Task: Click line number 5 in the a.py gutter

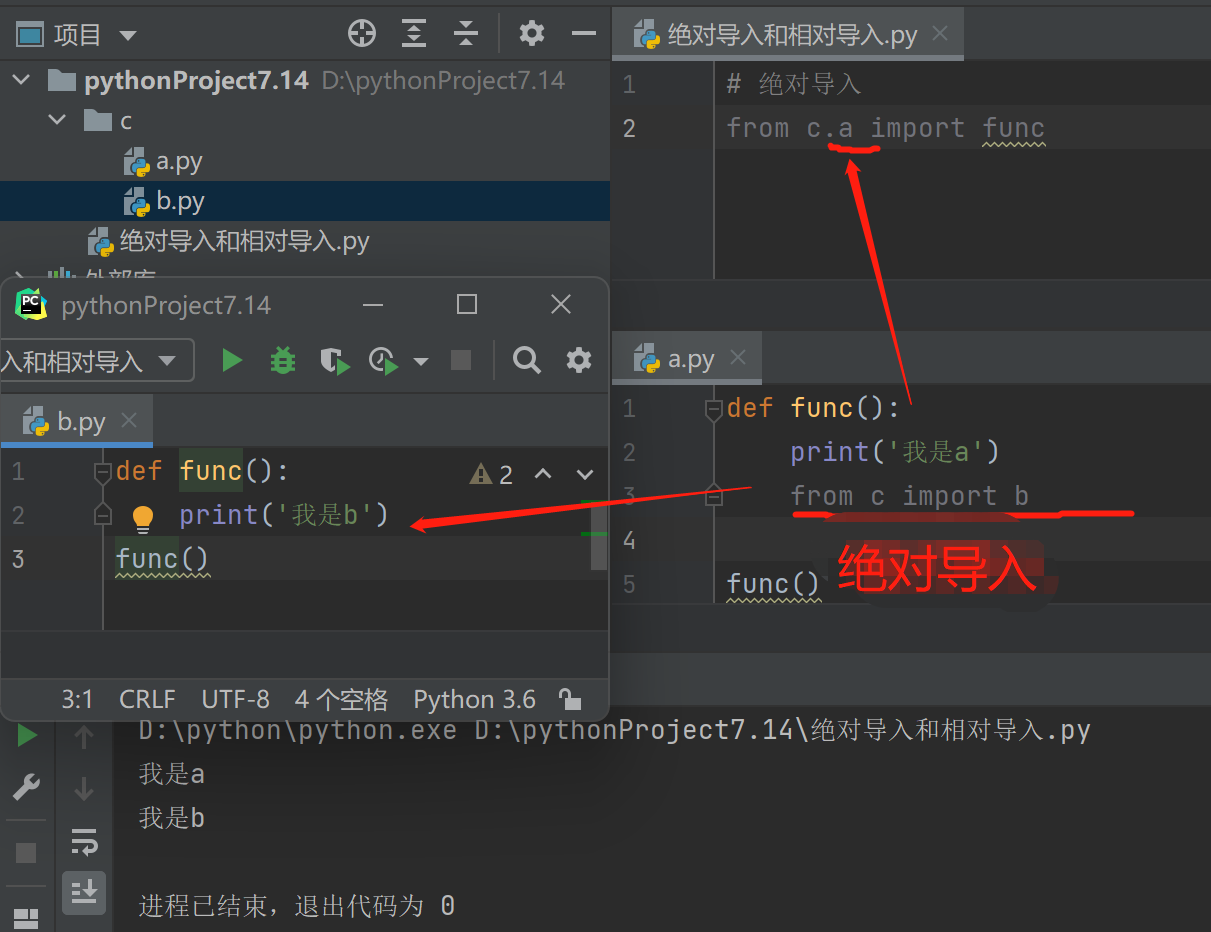Action: click(628, 584)
